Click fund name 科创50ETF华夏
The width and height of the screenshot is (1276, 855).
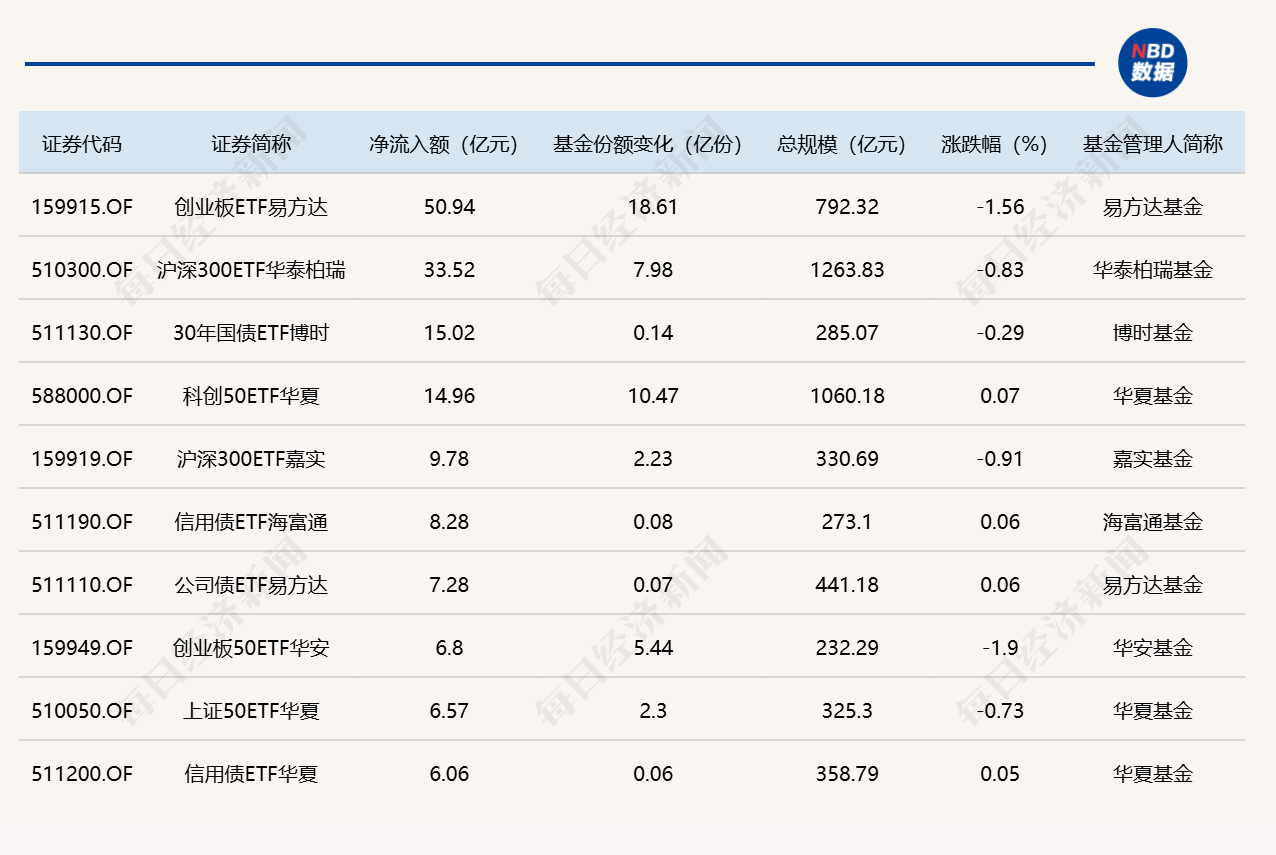(x=251, y=396)
